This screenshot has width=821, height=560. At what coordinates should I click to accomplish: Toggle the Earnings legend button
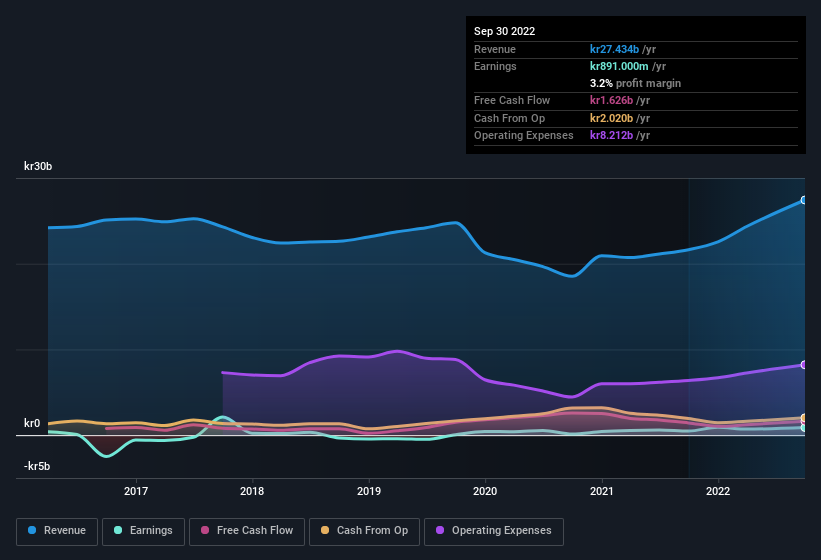point(143,531)
